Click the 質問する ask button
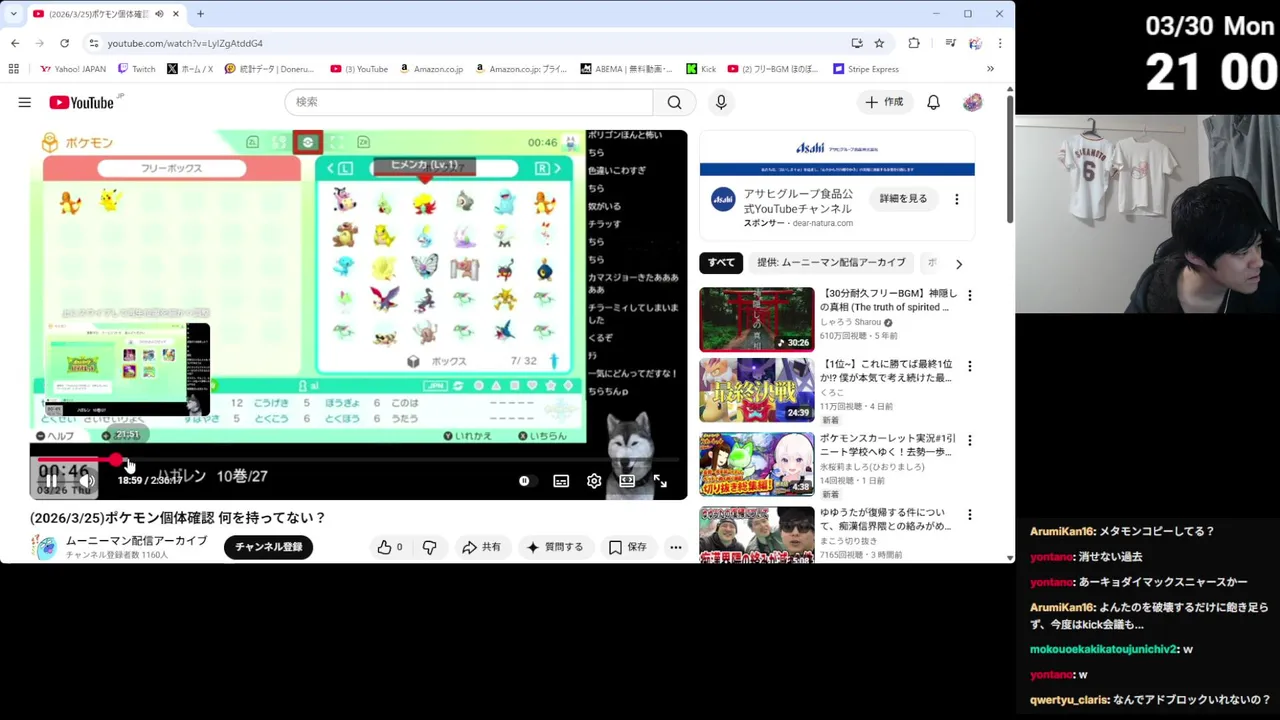This screenshot has width=1280, height=720. tap(555, 547)
